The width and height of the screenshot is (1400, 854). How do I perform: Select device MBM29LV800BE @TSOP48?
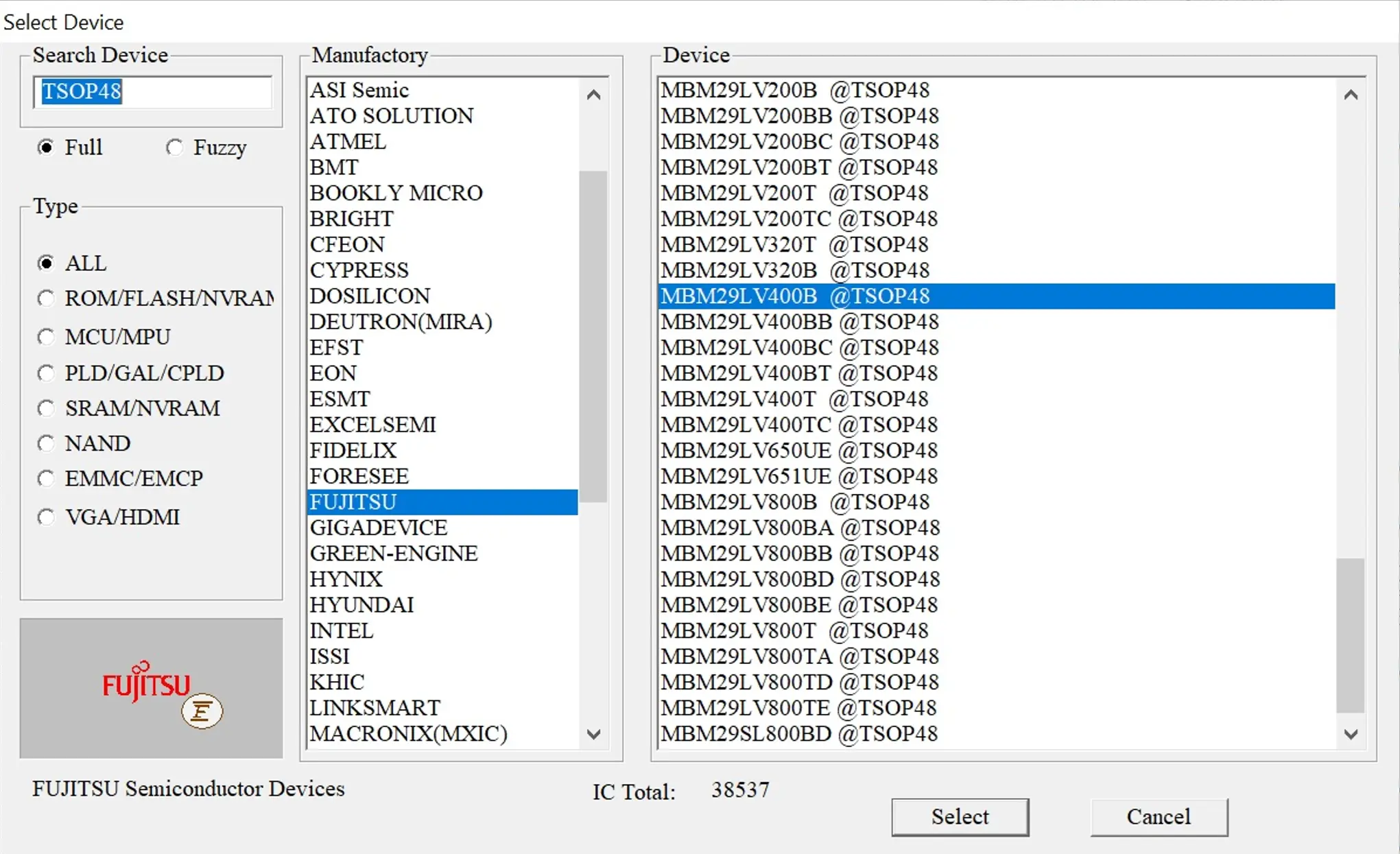[996, 605]
